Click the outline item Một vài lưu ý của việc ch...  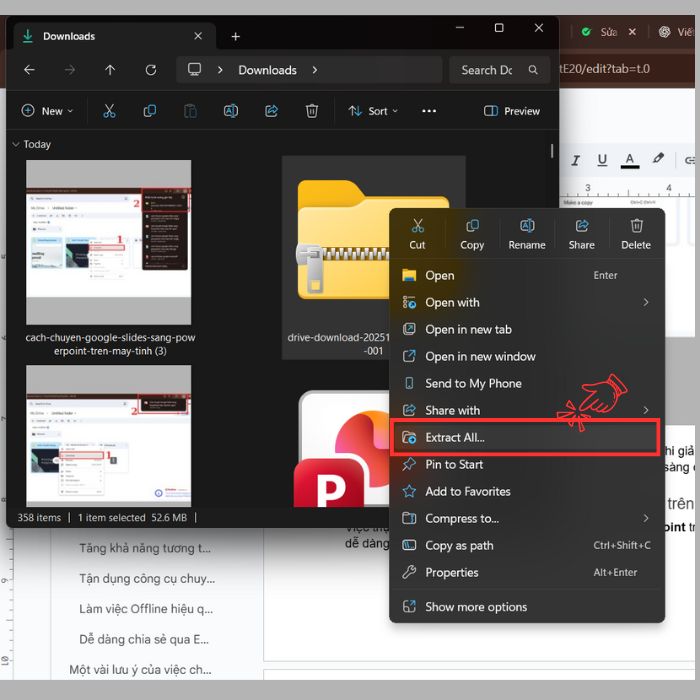pos(140,669)
